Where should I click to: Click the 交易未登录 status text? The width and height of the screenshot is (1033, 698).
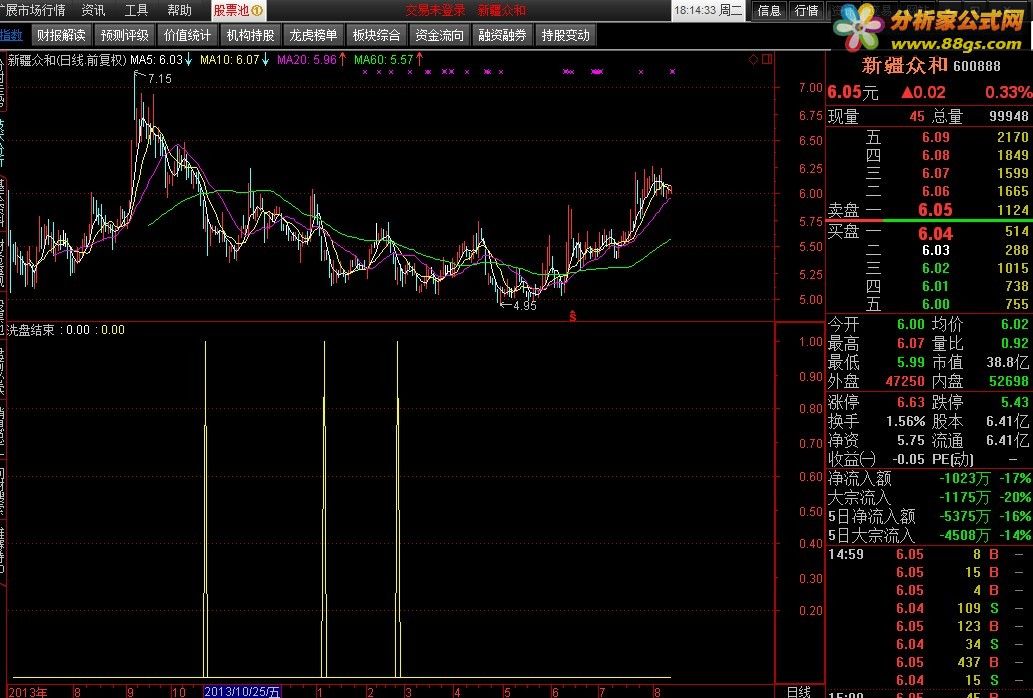(435, 11)
